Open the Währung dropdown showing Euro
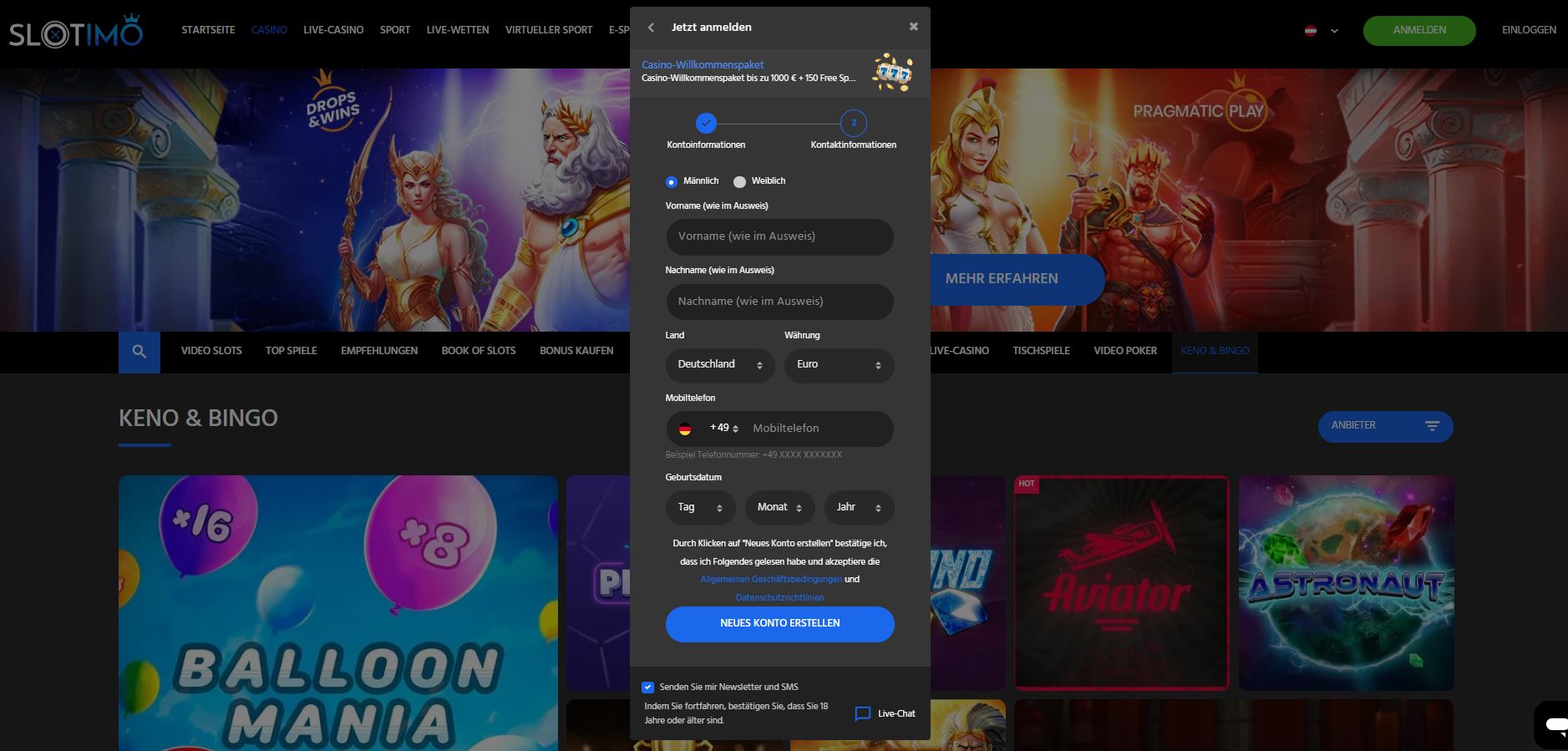This screenshot has height=751, width=1568. click(839, 365)
